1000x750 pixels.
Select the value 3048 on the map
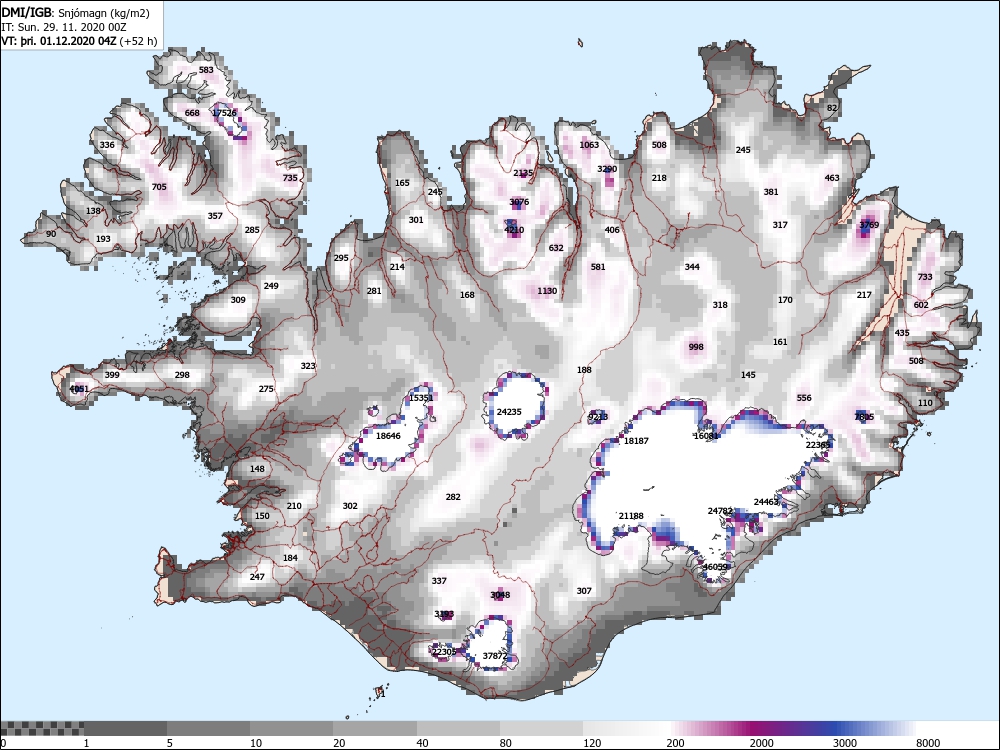coord(500,595)
